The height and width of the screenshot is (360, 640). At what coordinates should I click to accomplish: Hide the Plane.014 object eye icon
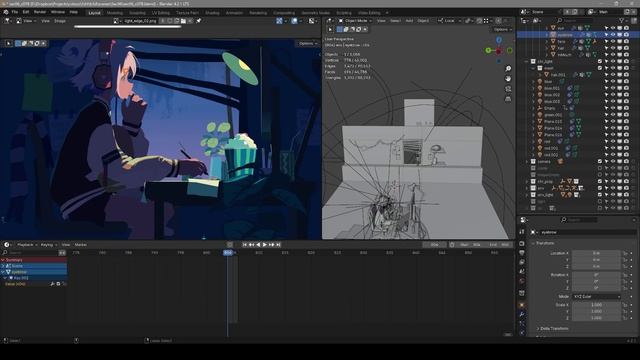[x=613, y=128]
